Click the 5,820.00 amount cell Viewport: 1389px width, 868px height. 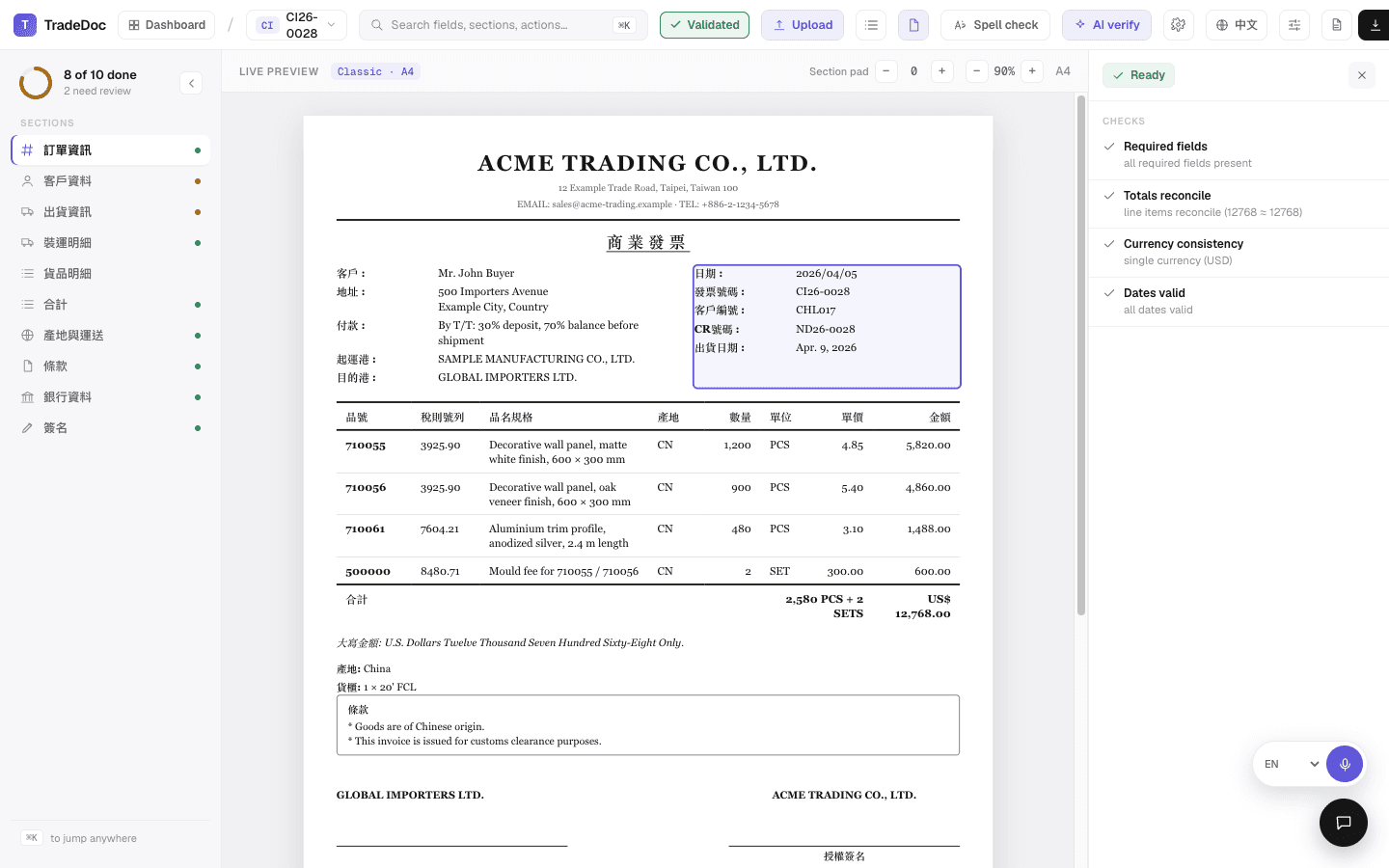tap(928, 446)
